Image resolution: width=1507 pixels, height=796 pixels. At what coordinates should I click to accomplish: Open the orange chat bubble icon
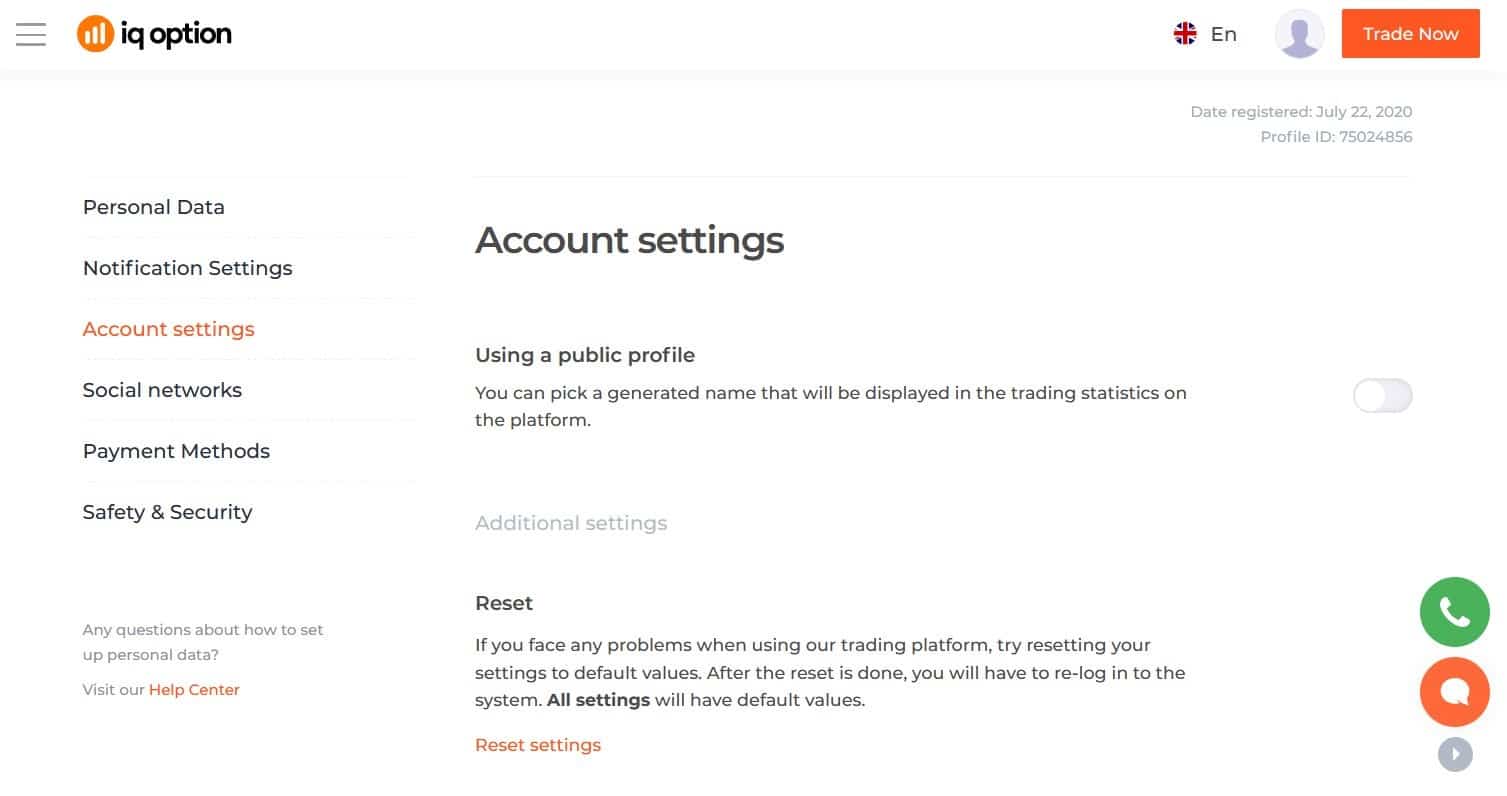[1455, 692]
